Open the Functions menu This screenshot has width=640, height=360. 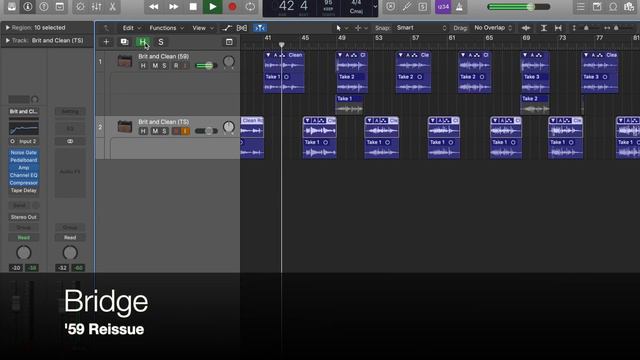coord(166,28)
